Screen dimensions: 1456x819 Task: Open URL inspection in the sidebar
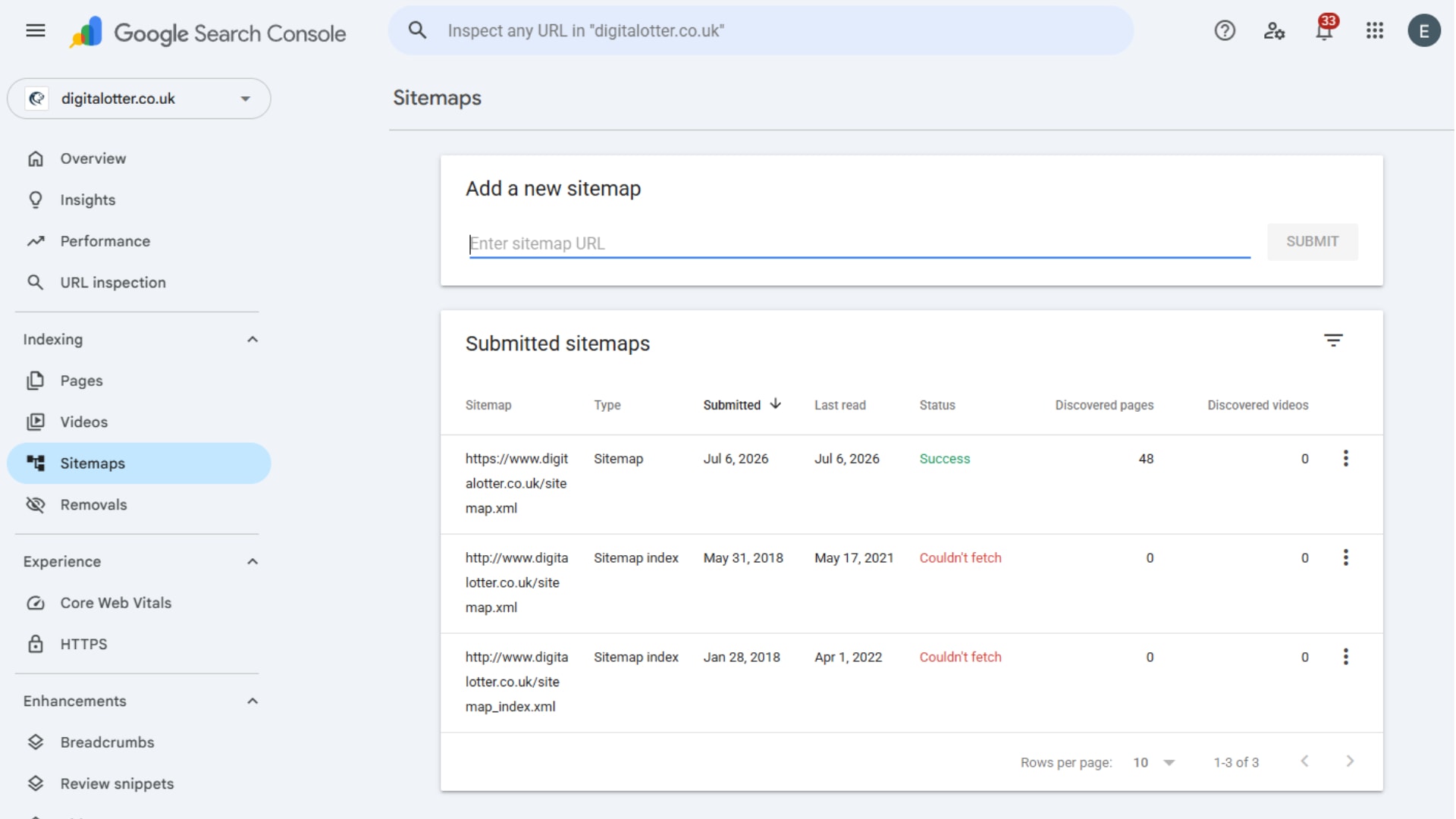139,283
